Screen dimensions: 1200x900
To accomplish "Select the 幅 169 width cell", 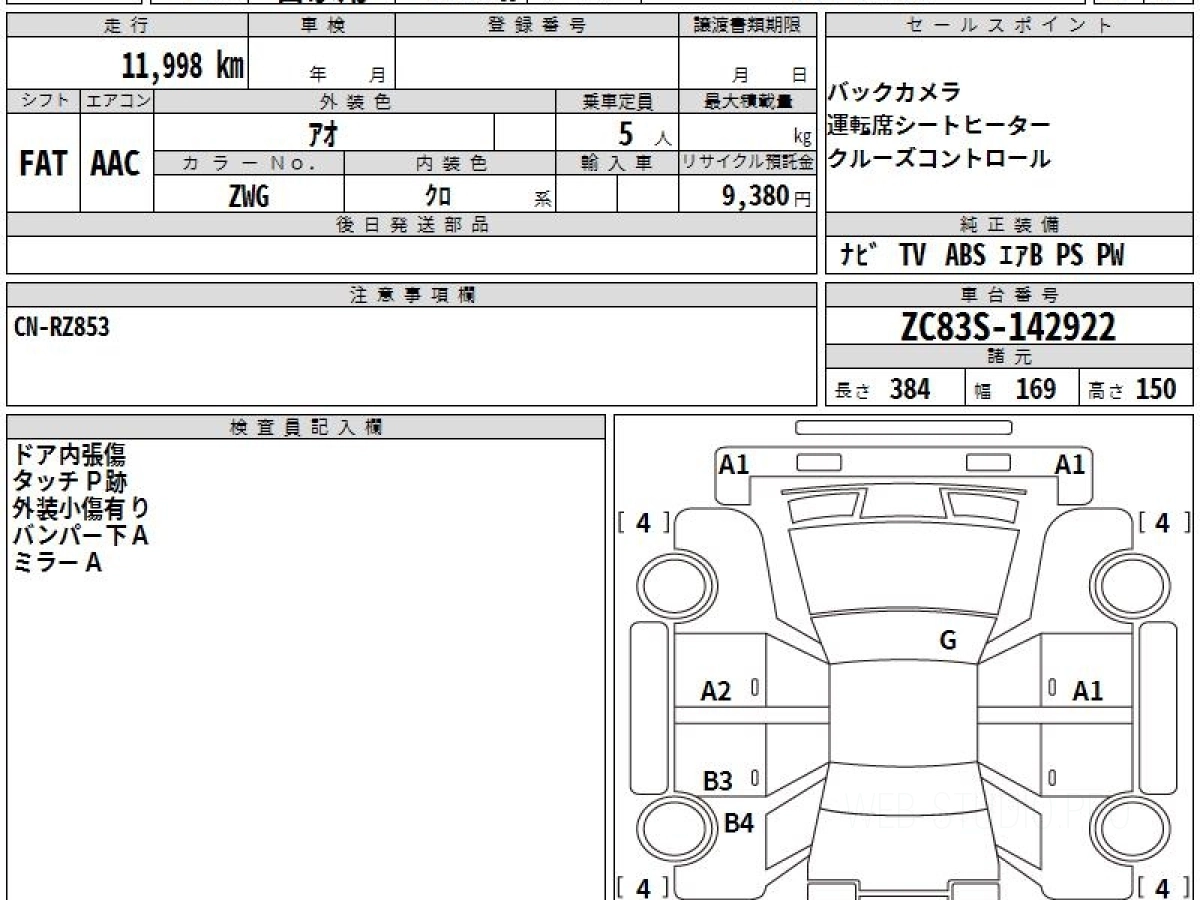I will coord(1022,389).
